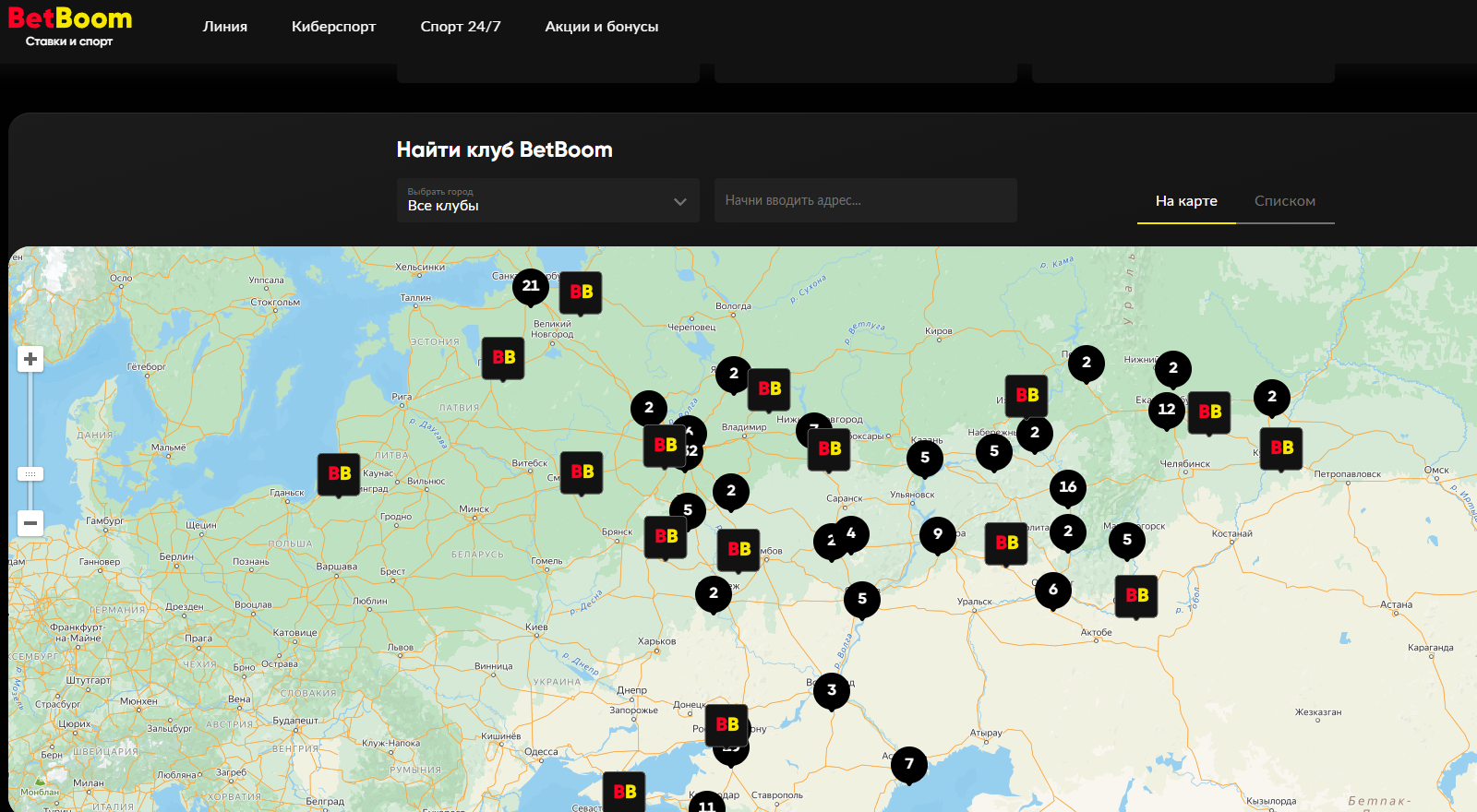Open the 7-club cluster near Астрахань
The width and height of the screenshot is (1477, 812).
click(x=909, y=764)
